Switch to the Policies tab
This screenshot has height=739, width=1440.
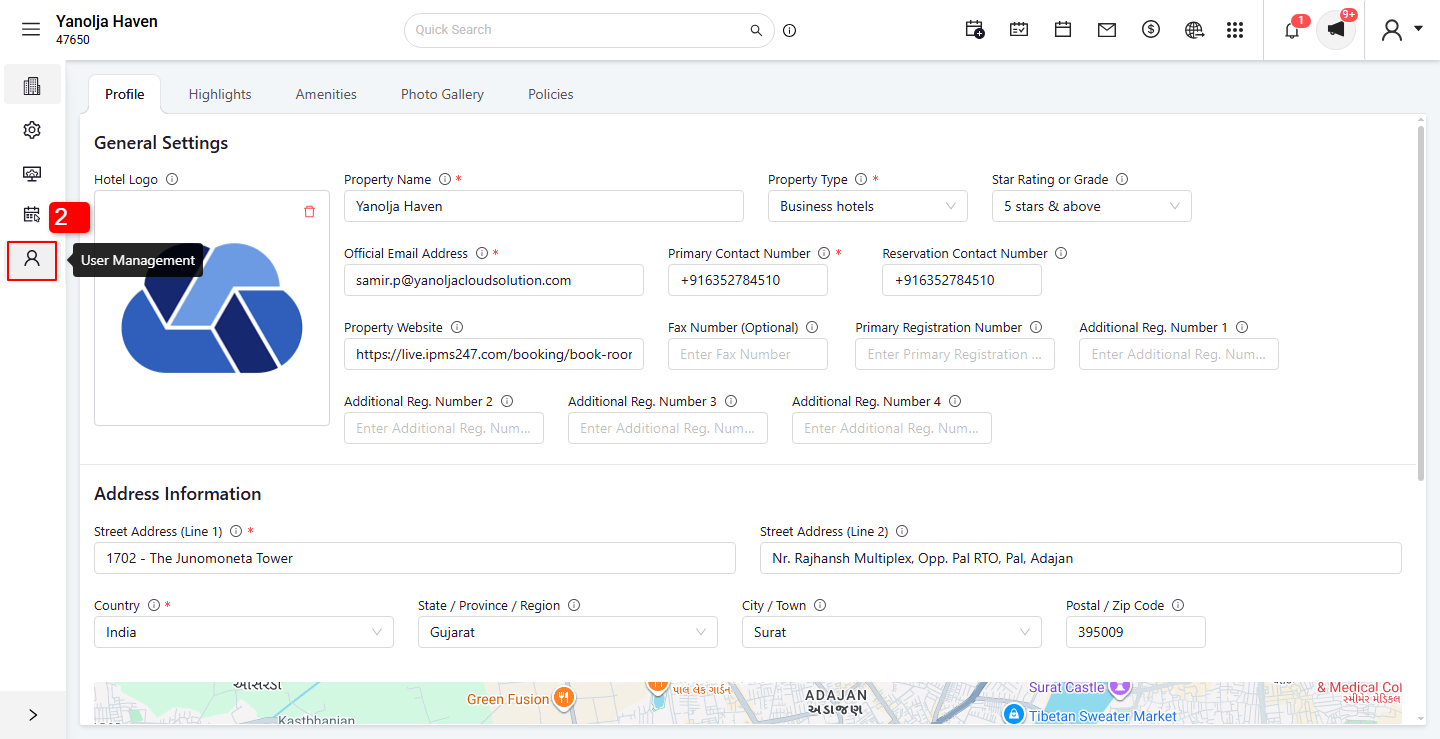click(551, 94)
